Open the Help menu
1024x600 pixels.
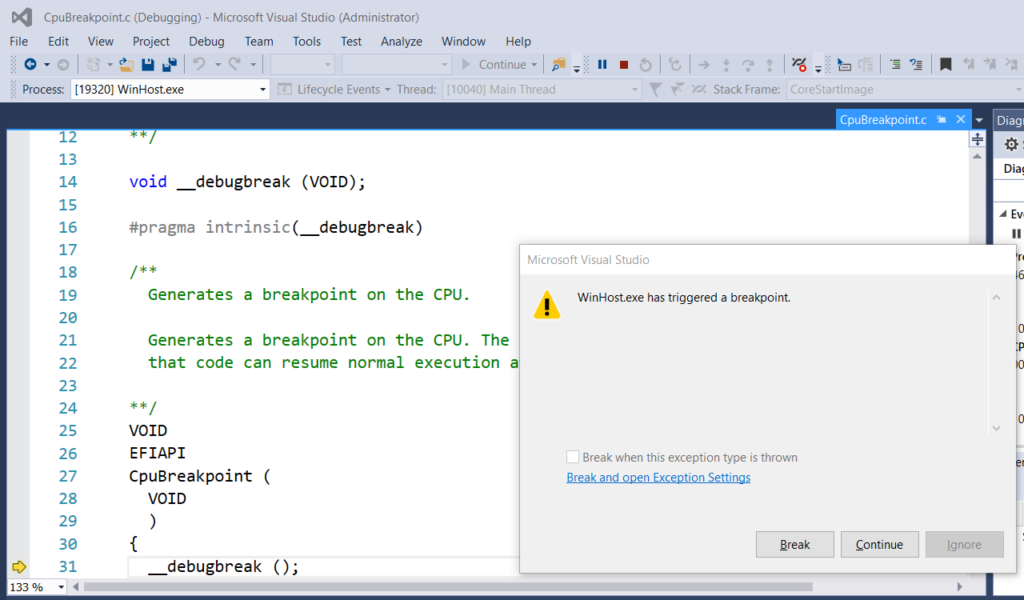tap(518, 41)
